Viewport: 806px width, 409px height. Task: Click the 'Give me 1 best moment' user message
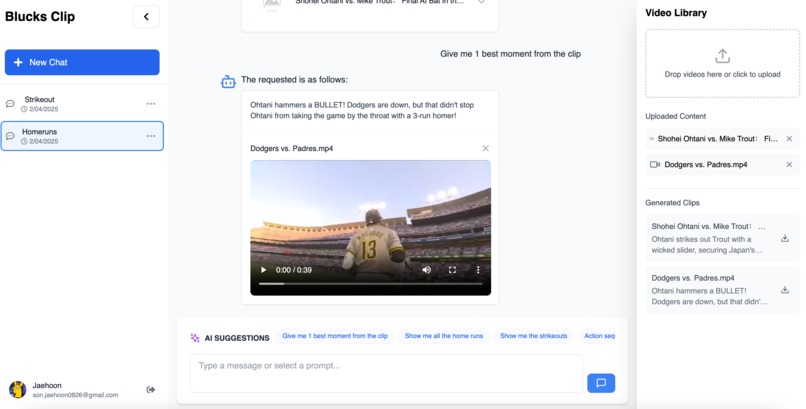click(x=510, y=54)
